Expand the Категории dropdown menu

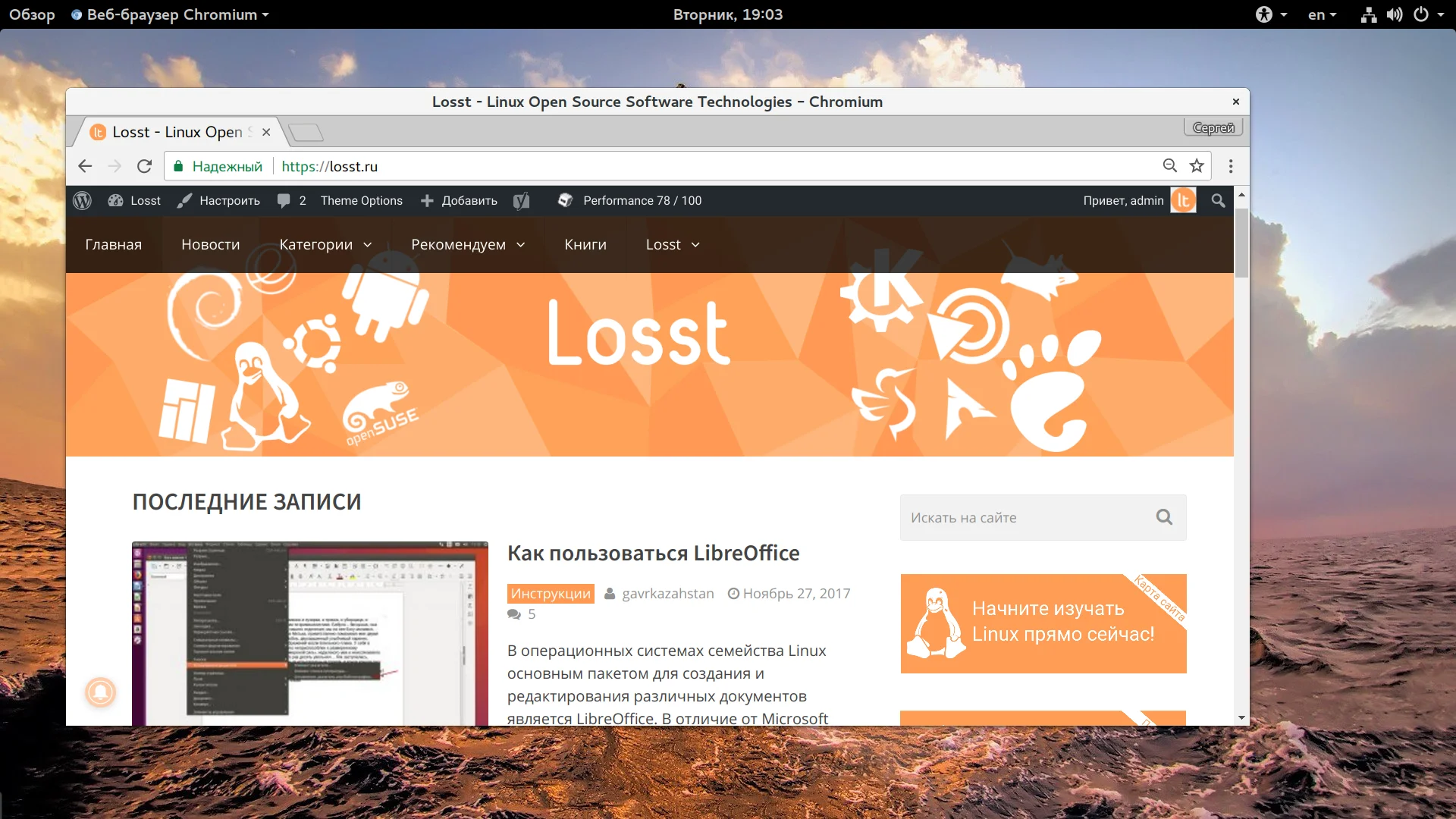[x=325, y=244]
